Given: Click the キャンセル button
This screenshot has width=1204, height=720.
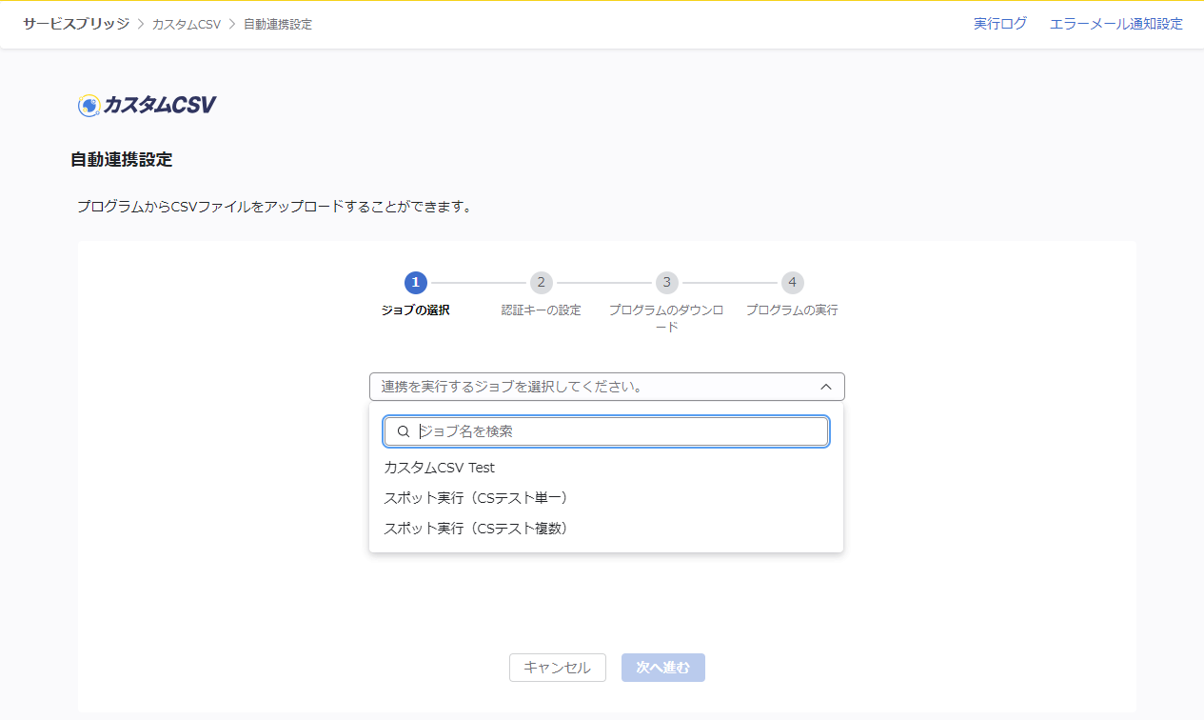Looking at the screenshot, I should [557, 668].
